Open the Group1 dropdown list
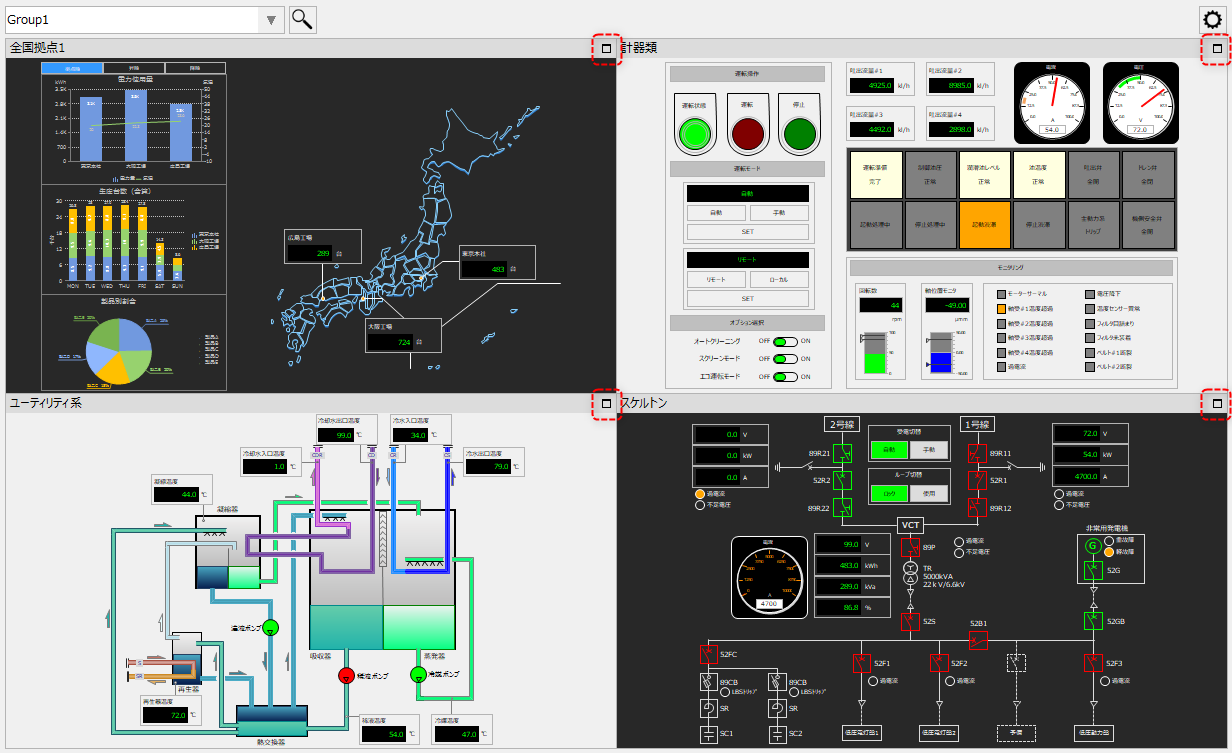This screenshot has width=1232, height=753. (x=270, y=18)
